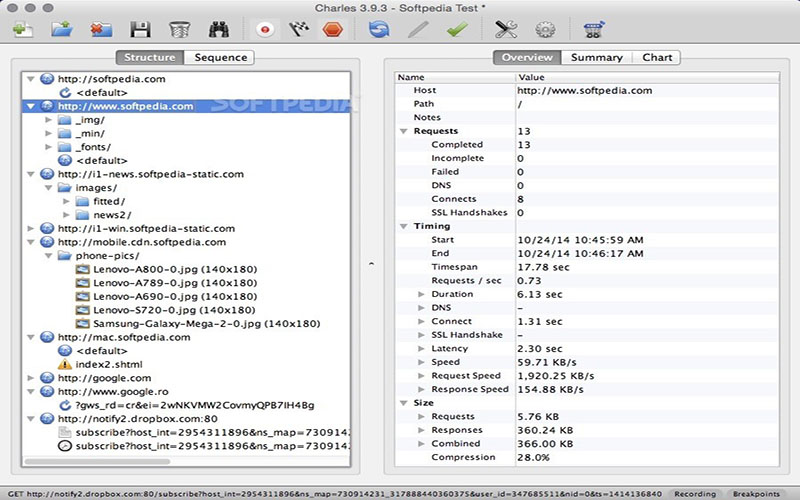Click the Breakpoints status bar button
This screenshot has width=800, height=500.
pos(756,494)
